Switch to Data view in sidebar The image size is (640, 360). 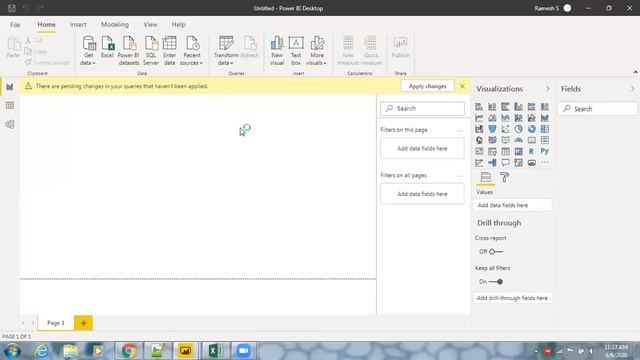click(10, 105)
